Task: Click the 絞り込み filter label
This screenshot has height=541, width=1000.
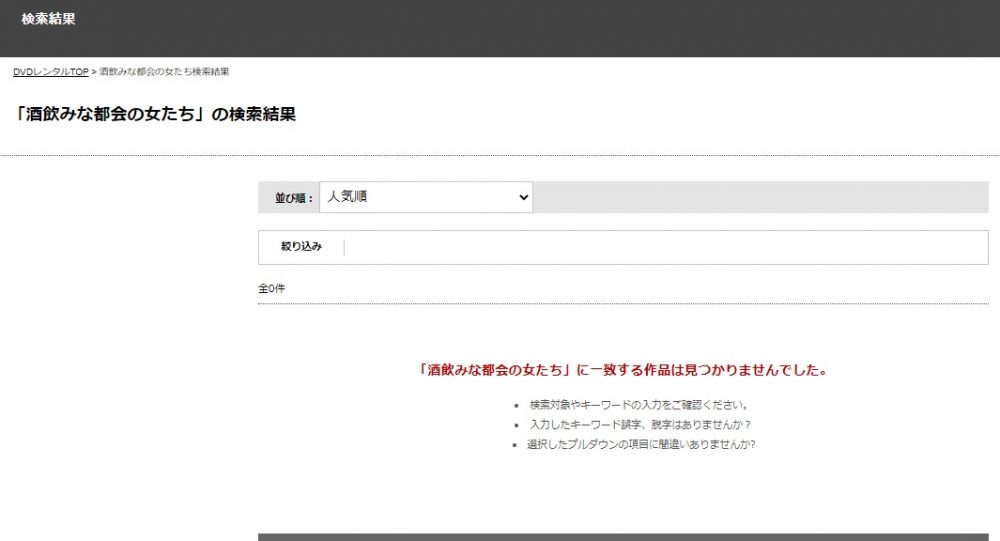Action: point(302,246)
